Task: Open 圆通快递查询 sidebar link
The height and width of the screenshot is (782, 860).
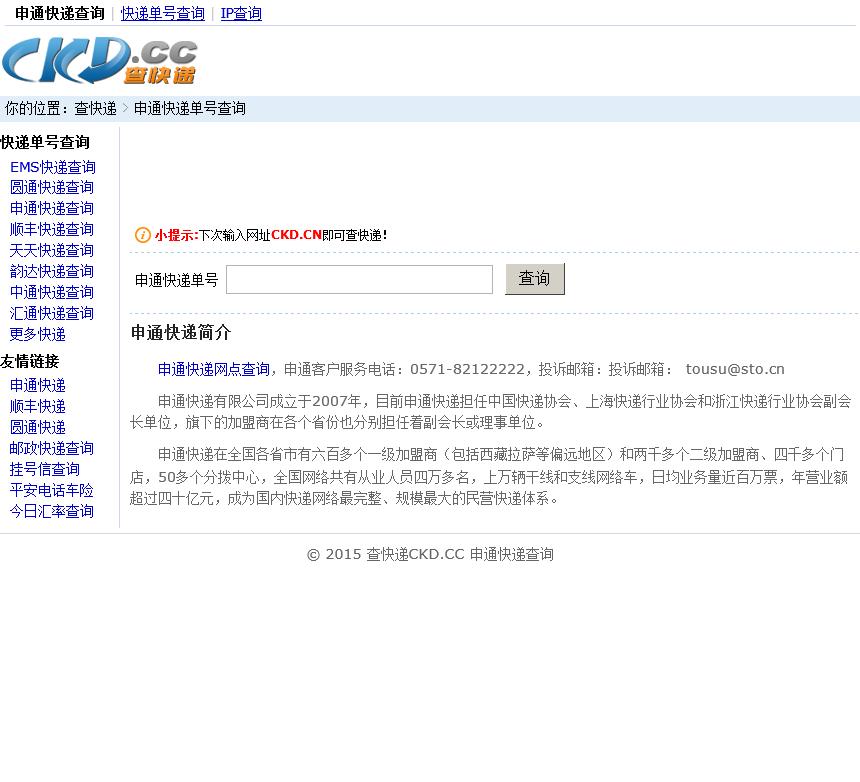Action: [x=52, y=188]
